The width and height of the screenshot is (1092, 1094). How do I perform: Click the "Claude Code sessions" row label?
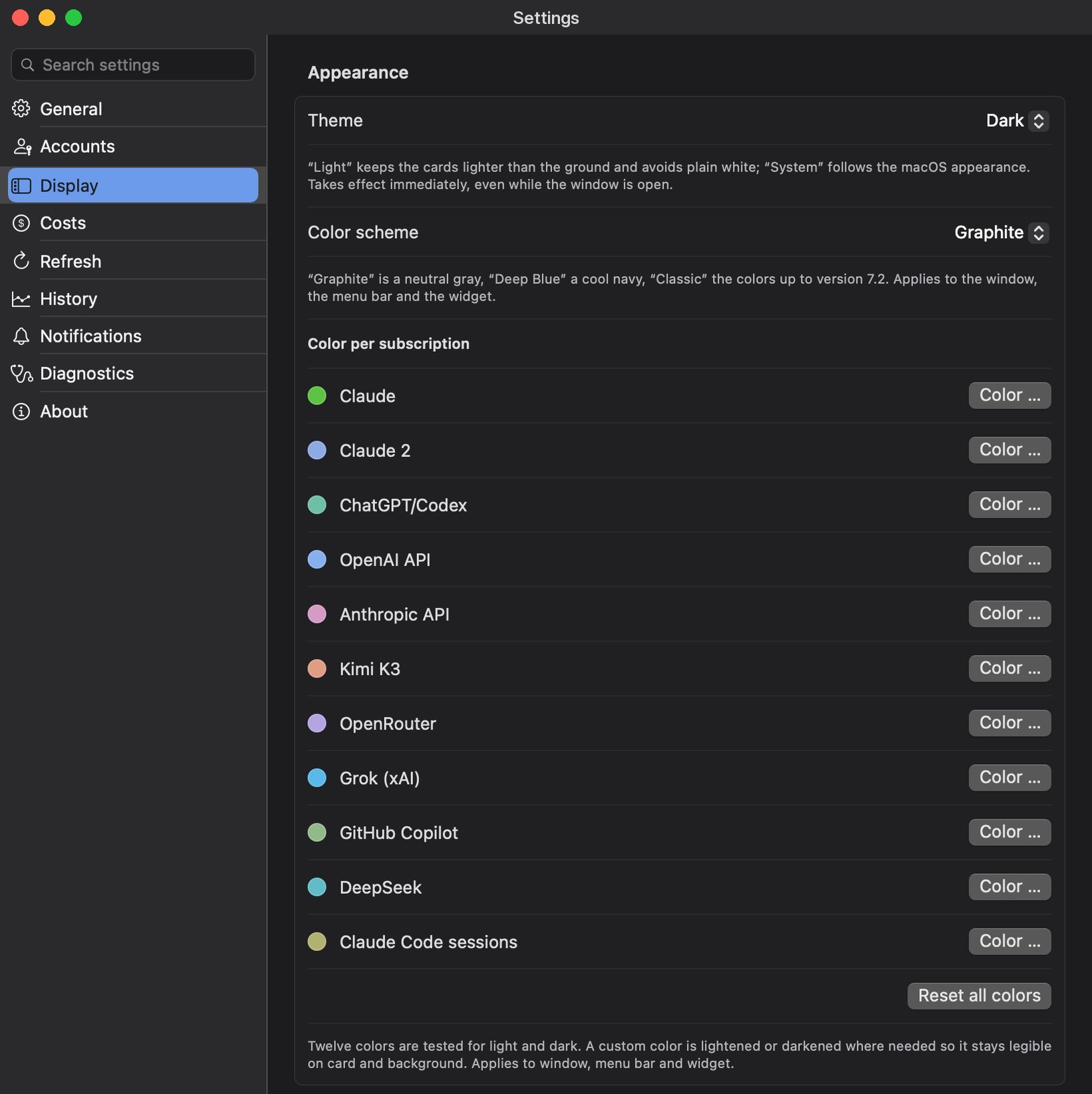coord(428,942)
